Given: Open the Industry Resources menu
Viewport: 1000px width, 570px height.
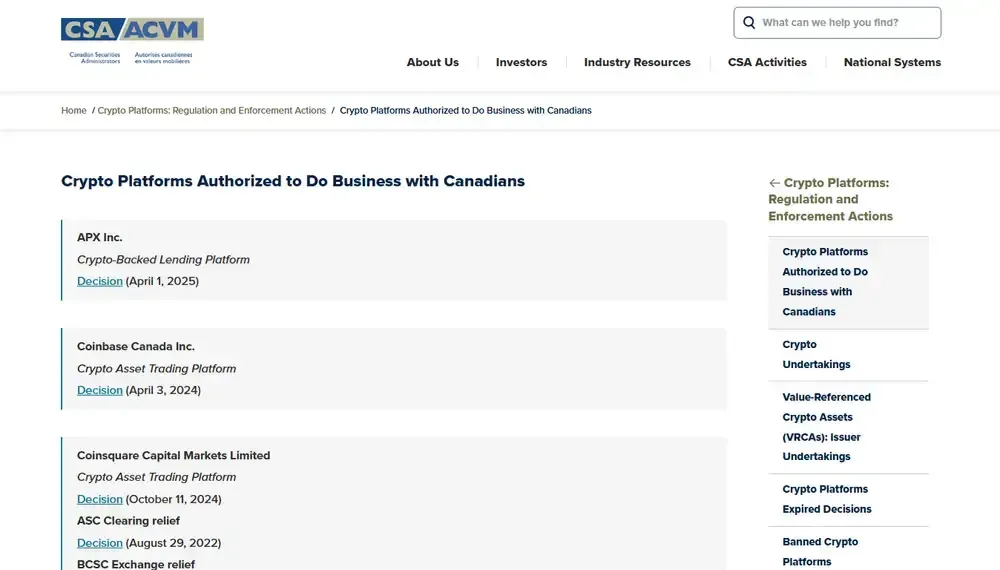Looking at the screenshot, I should coord(637,62).
